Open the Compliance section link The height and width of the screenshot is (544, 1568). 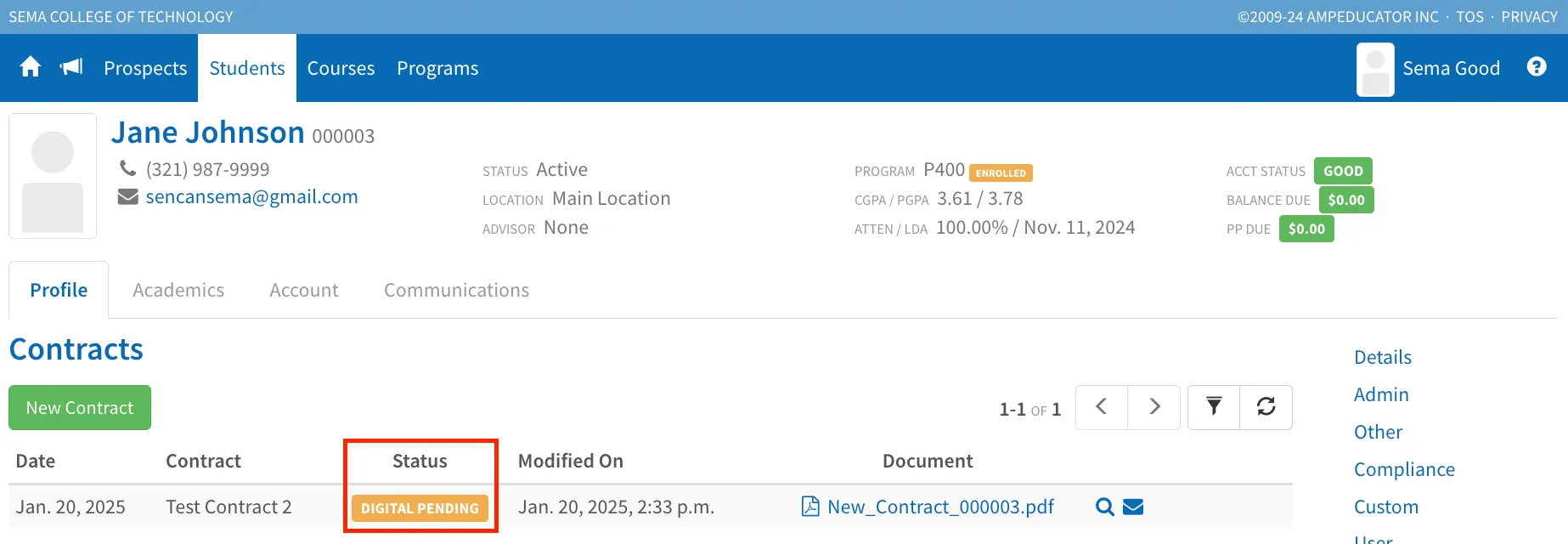coord(1404,470)
